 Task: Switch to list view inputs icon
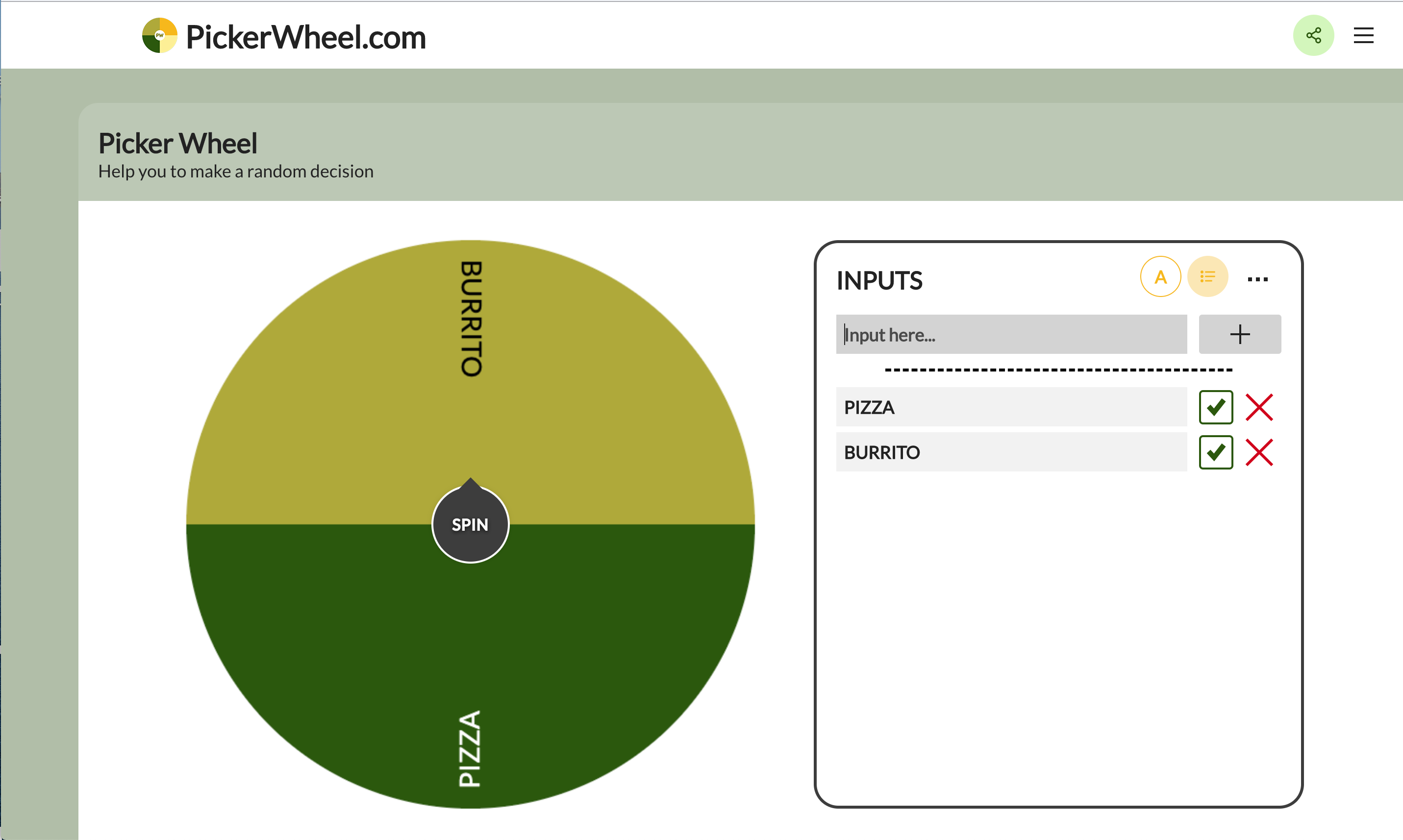[1207, 277]
